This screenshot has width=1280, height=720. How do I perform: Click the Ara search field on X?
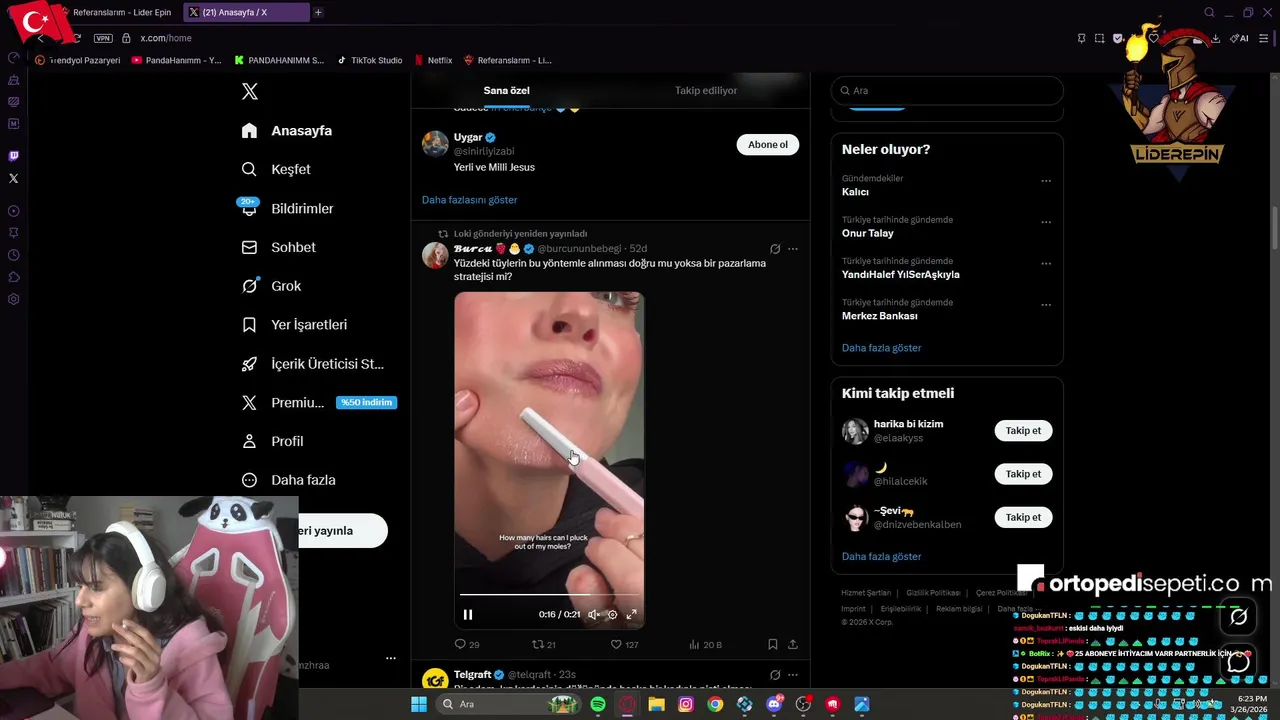(x=947, y=90)
